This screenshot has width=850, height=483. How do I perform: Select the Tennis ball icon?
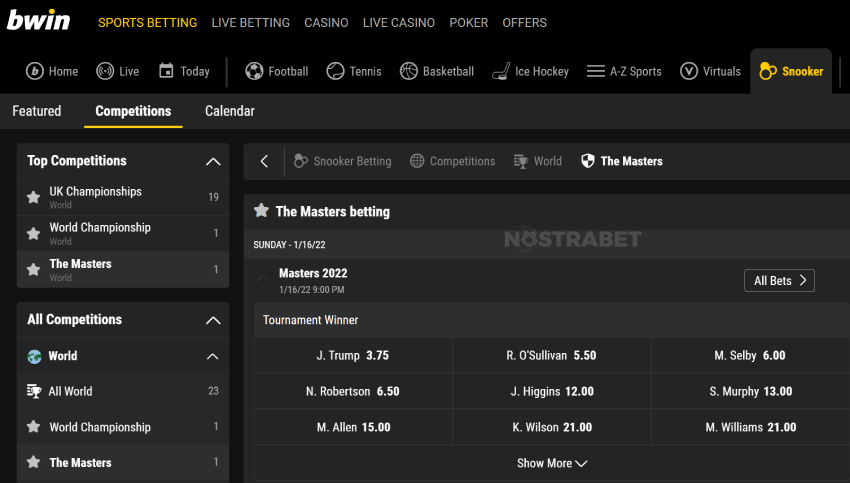[x=335, y=71]
